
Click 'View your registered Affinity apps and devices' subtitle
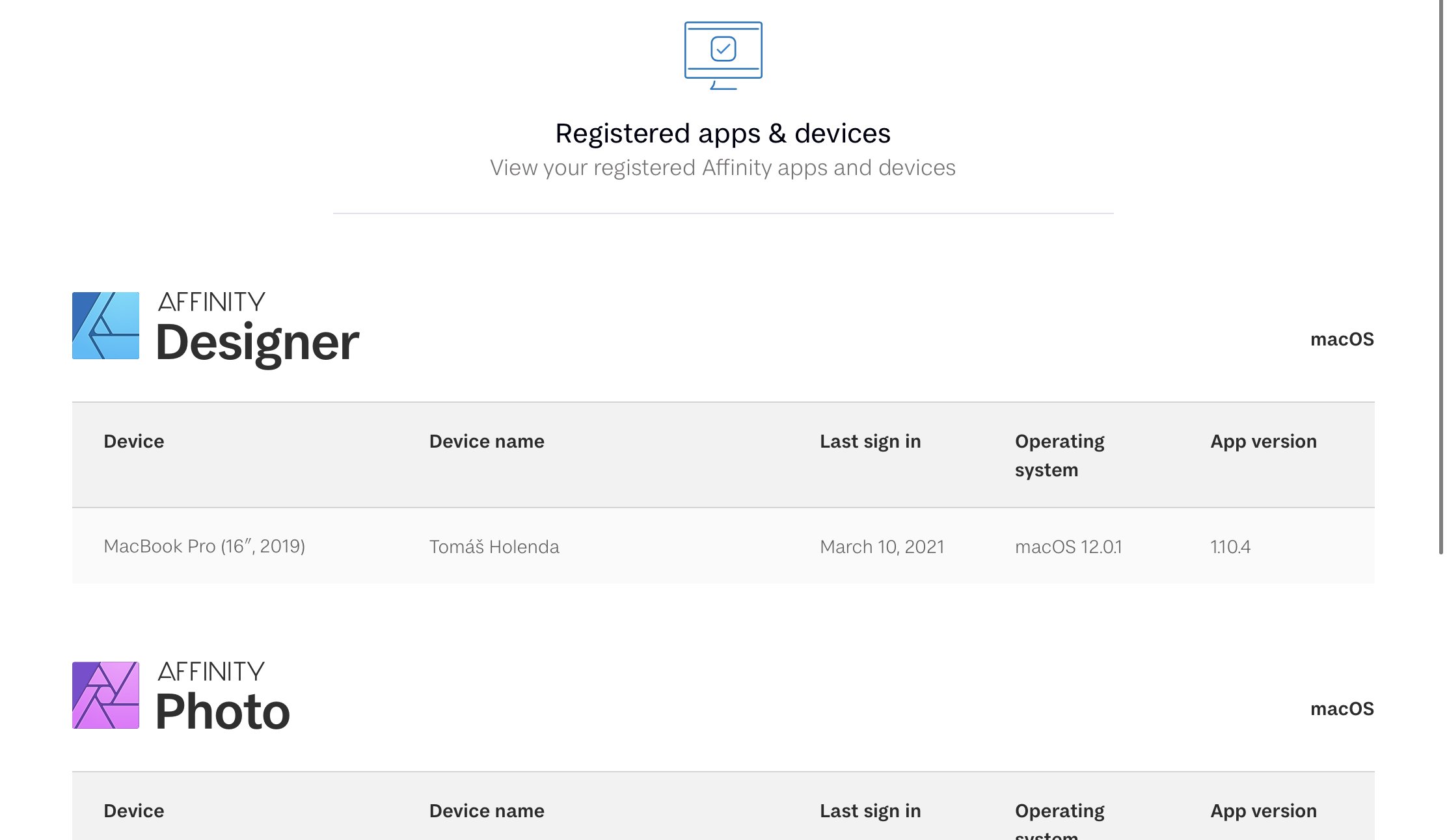pyautogui.click(x=723, y=168)
